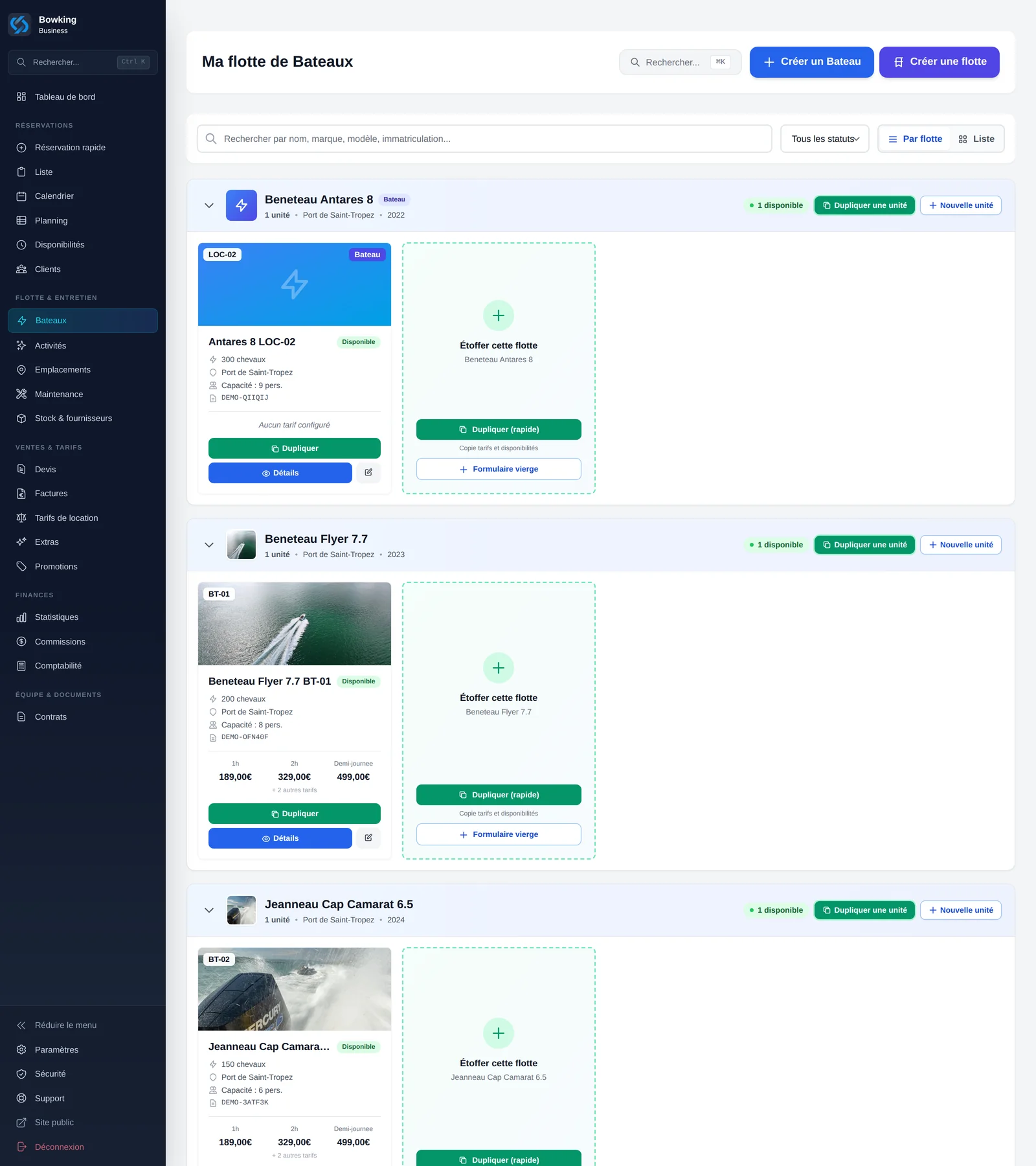Open the BT-02 boat photo thumbnail
Image resolution: width=1036 pixels, height=1166 pixels.
295,989
